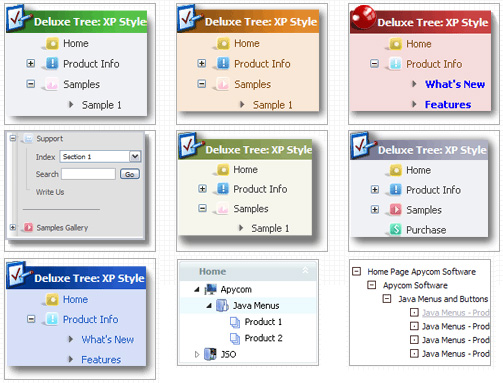The width and height of the screenshot is (503, 383).
Task: Collapse Home Page Apycom Software node
Action: click(356, 271)
